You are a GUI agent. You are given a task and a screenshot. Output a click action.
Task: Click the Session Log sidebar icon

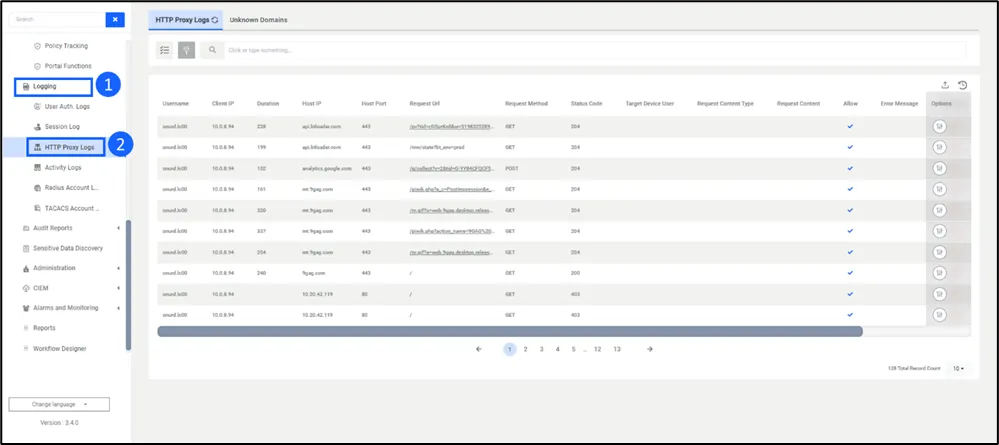click(38, 127)
